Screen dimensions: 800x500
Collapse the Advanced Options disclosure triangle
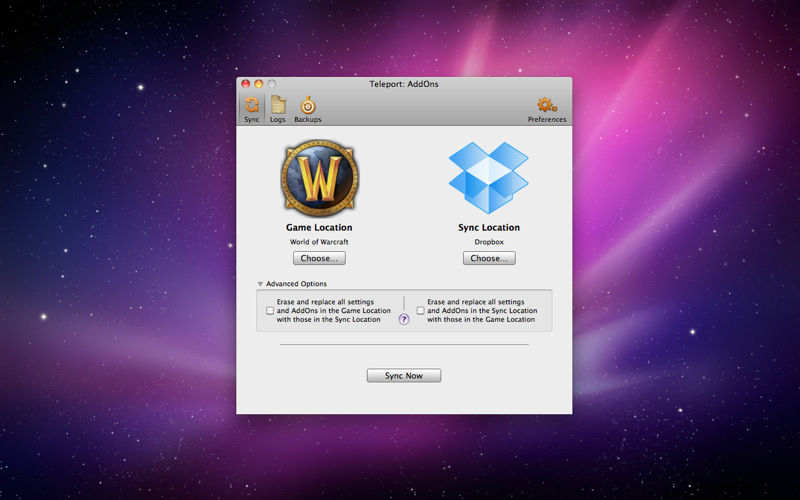click(260, 284)
